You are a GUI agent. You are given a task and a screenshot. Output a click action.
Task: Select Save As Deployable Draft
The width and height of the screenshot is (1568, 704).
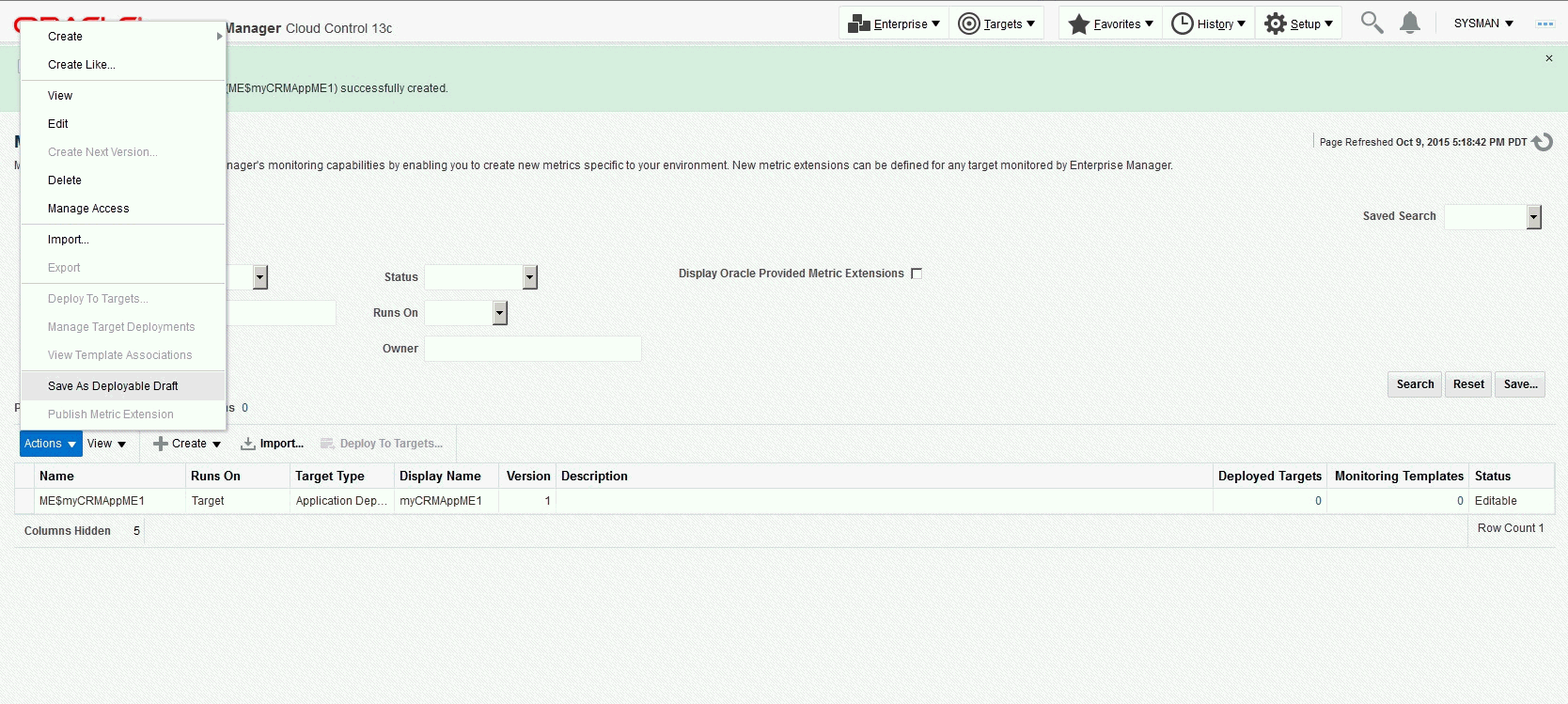pyautogui.click(x=123, y=386)
